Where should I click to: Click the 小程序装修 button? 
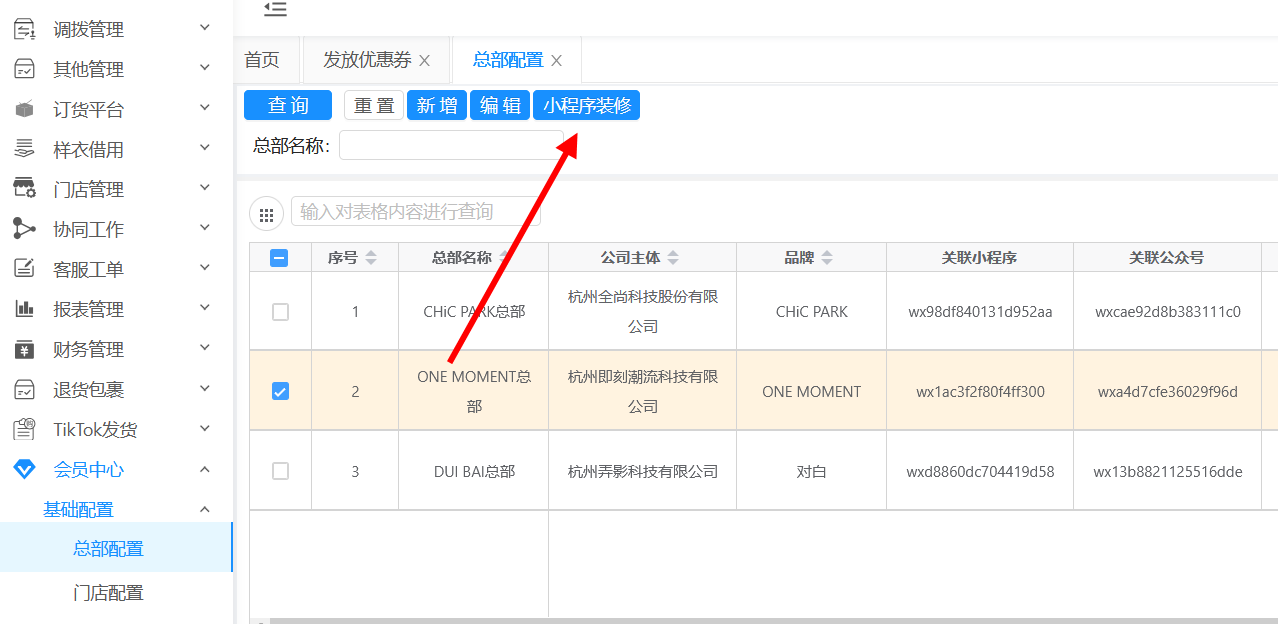coord(587,106)
